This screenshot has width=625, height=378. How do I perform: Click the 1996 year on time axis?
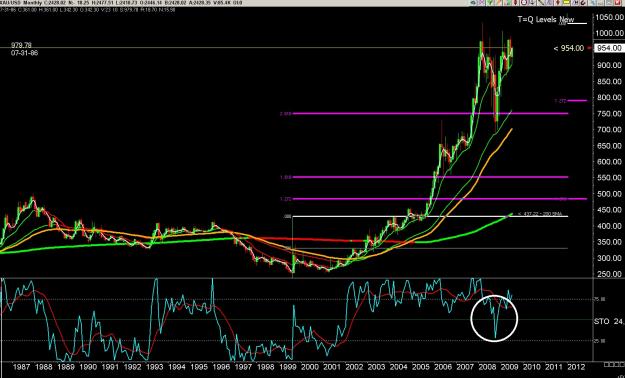point(222,367)
